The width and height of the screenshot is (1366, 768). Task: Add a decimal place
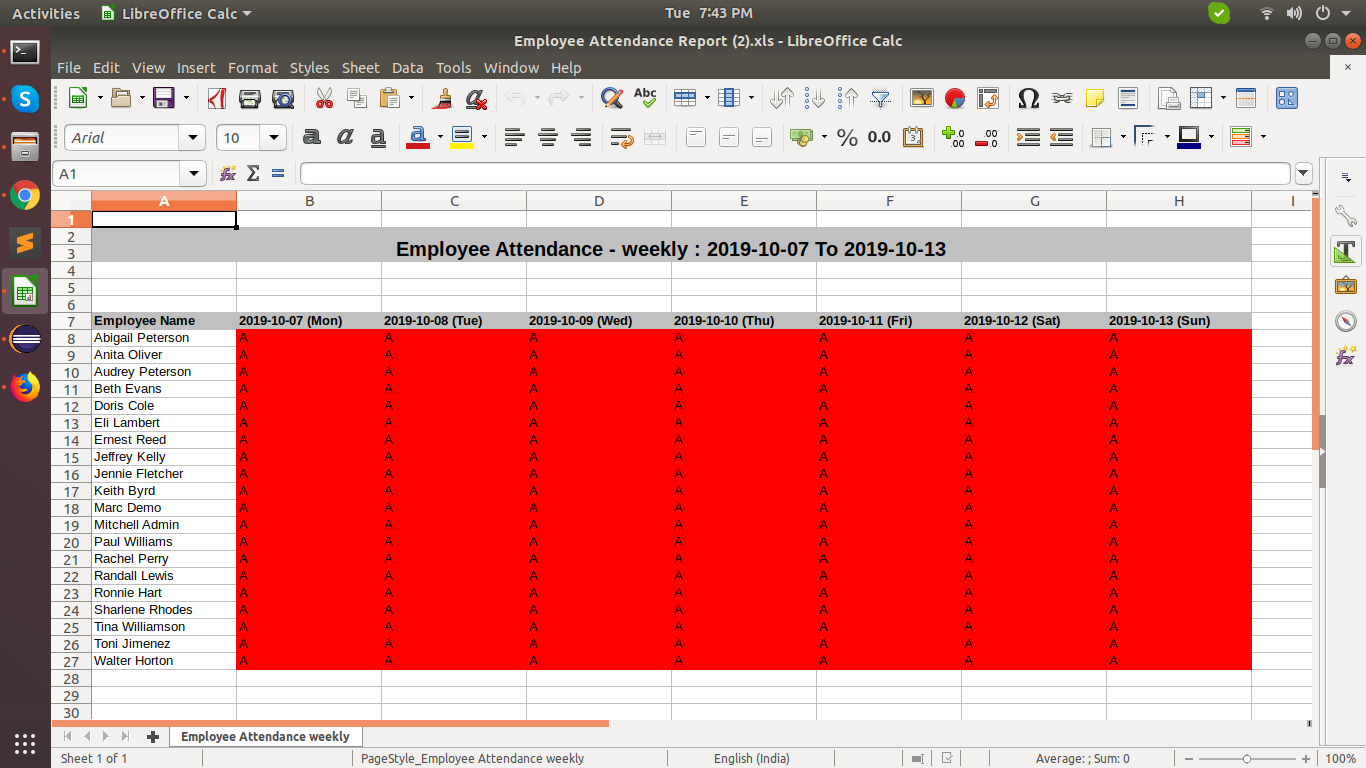pos(953,137)
